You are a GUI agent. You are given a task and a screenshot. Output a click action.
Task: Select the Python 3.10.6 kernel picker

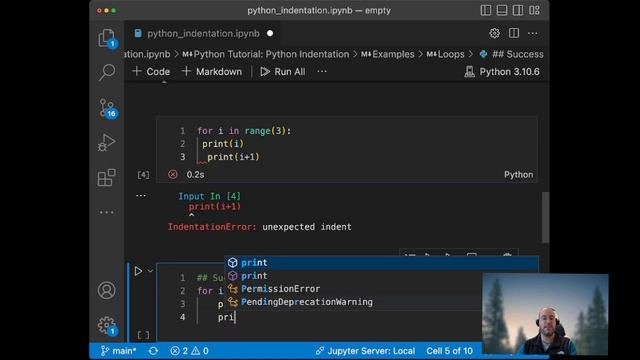pyautogui.click(x=502, y=72)
